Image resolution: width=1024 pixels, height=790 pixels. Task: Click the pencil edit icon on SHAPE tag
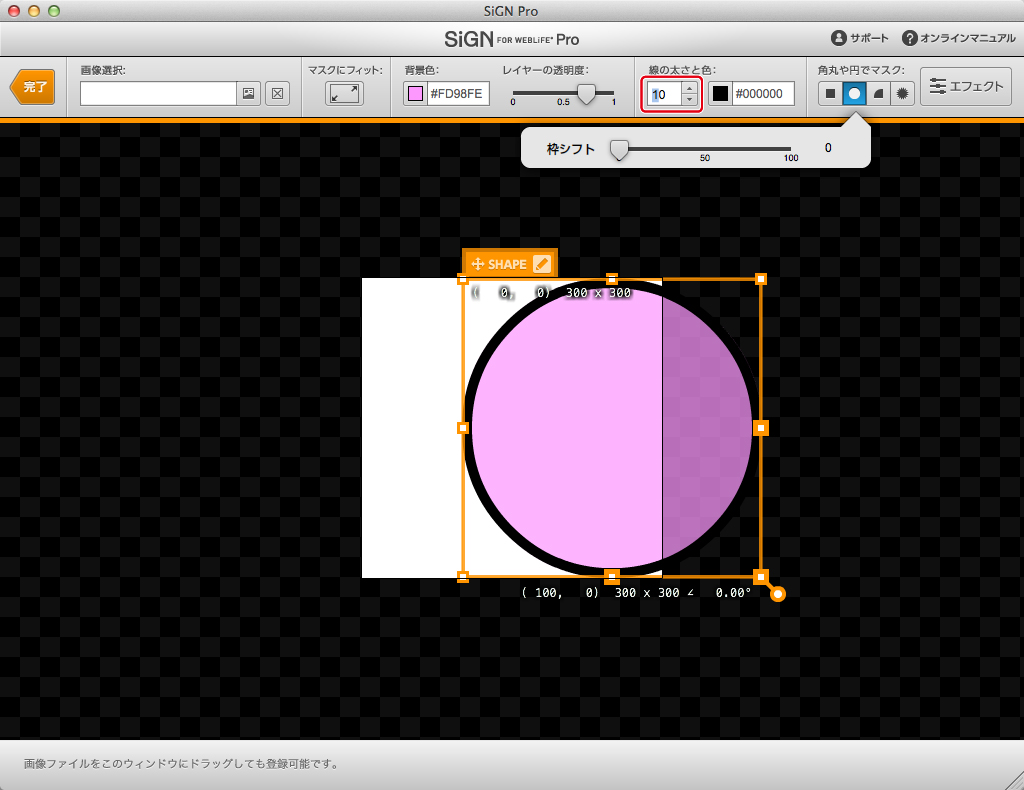coord(541,263)
